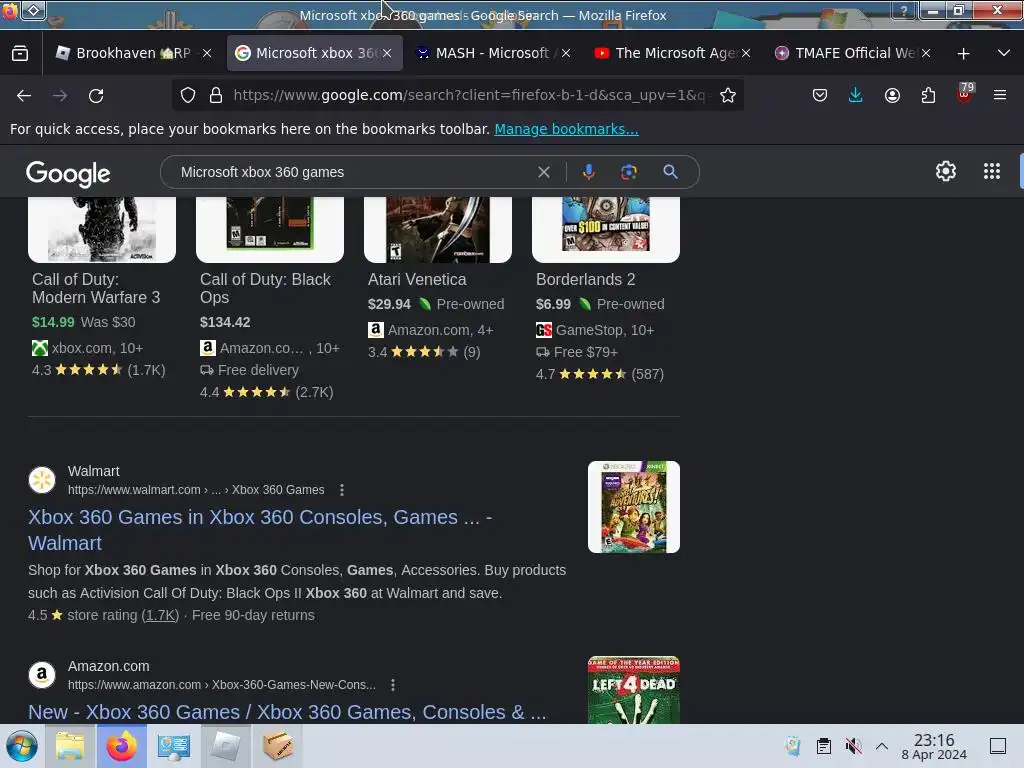Bookmark this page with star icon

[728, 95]
